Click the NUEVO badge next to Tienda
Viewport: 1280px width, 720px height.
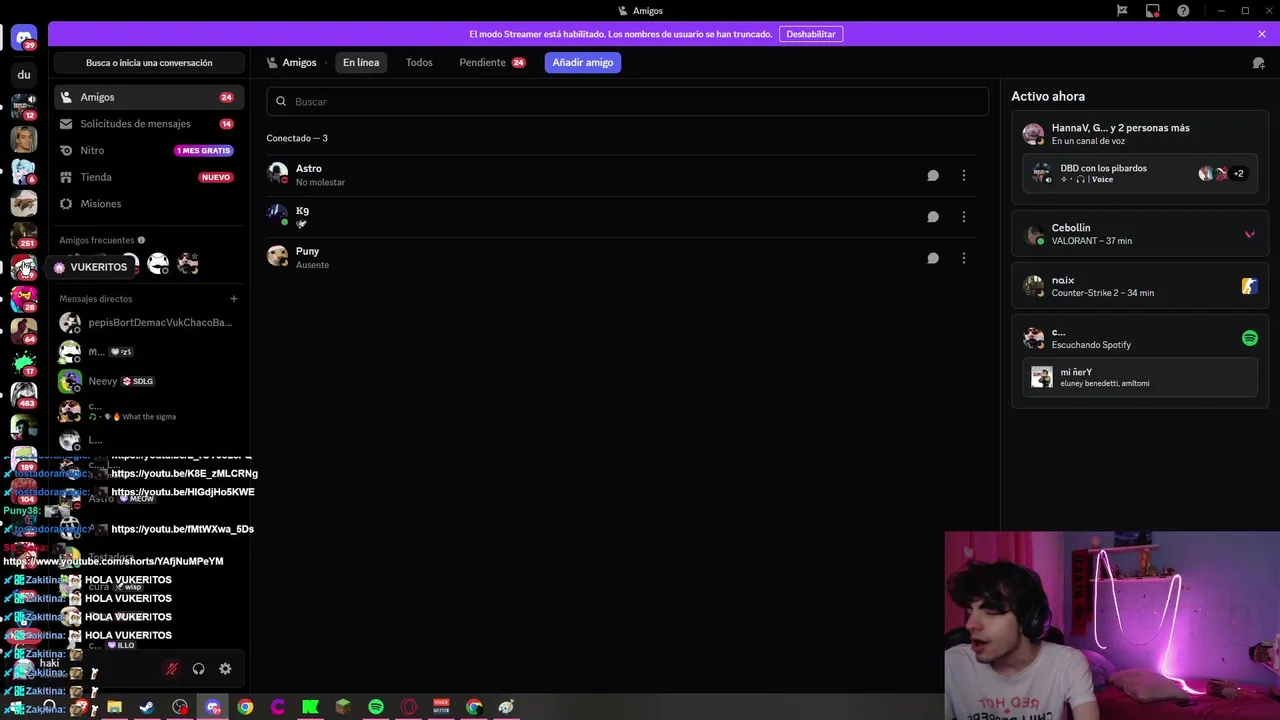pyautogui.click(x=216, y=177)
